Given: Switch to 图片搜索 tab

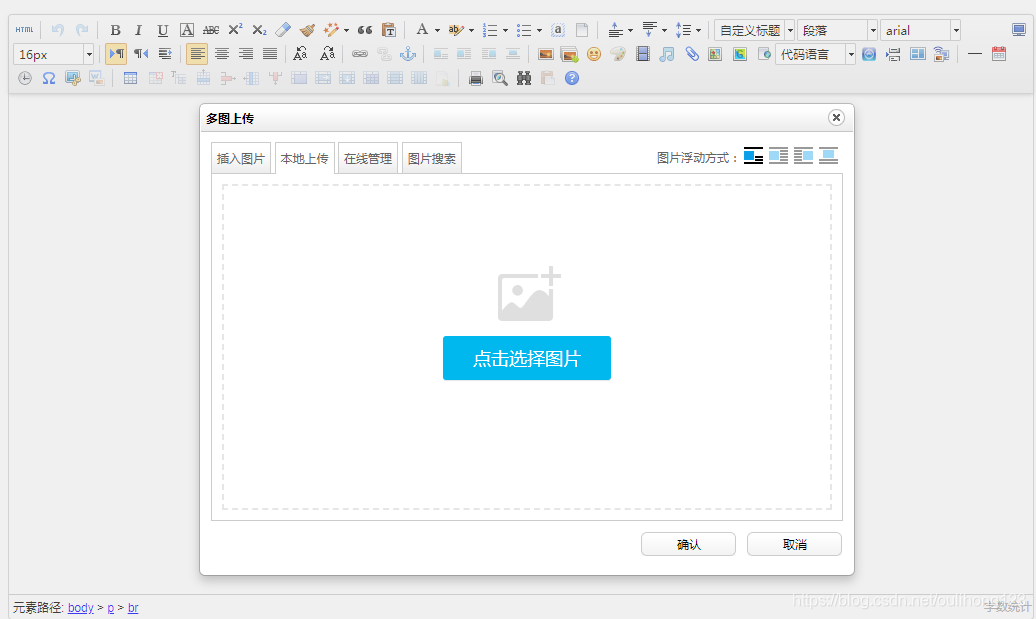Looking at the screenshot, I should point(431,158).
